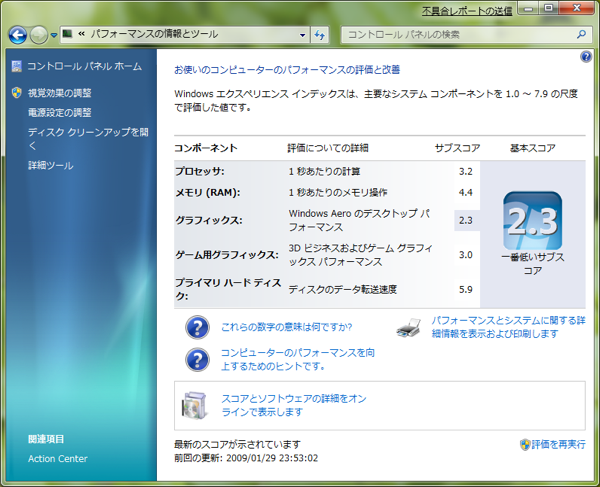The height and width of the screenshot is (487, 600).
Task: Open これらの数字の意味は何ですか? link
Action: pos(287,327)
